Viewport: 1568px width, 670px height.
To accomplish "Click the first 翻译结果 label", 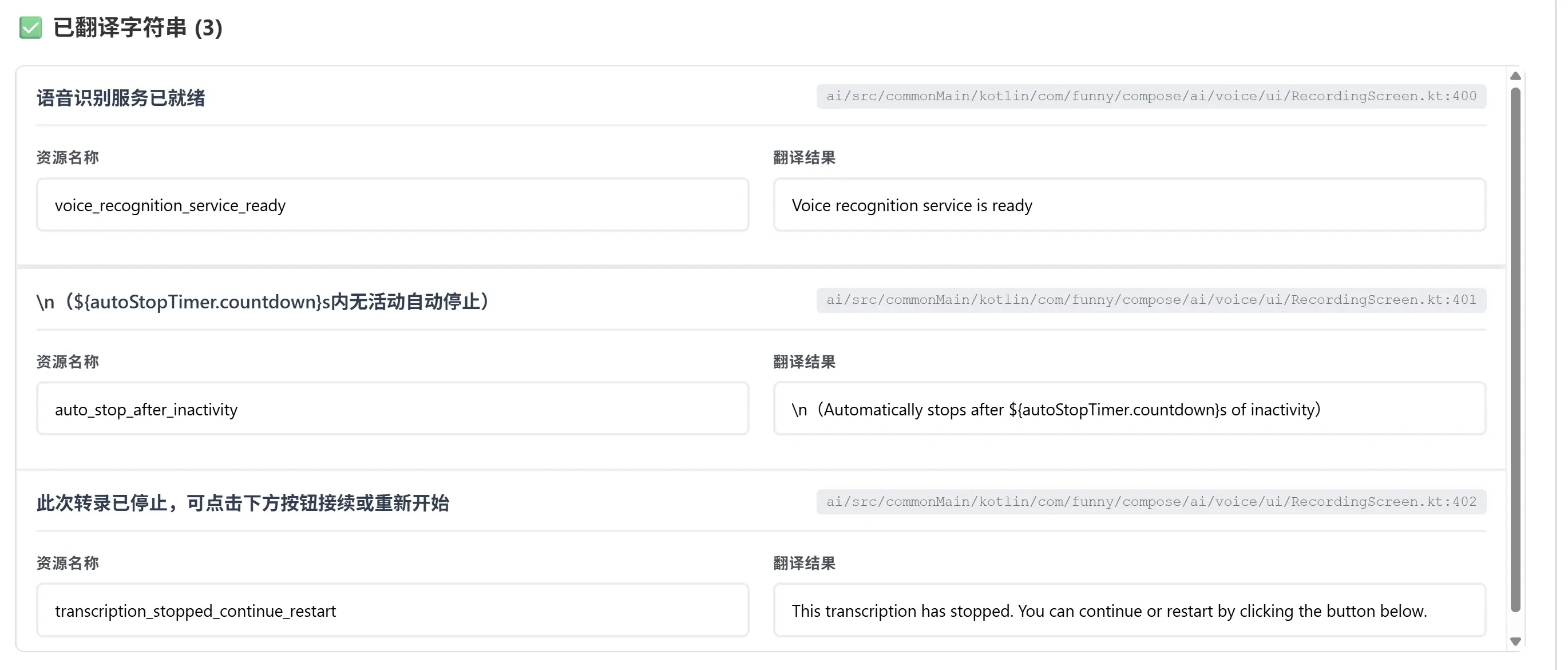I will coord(805,157).
